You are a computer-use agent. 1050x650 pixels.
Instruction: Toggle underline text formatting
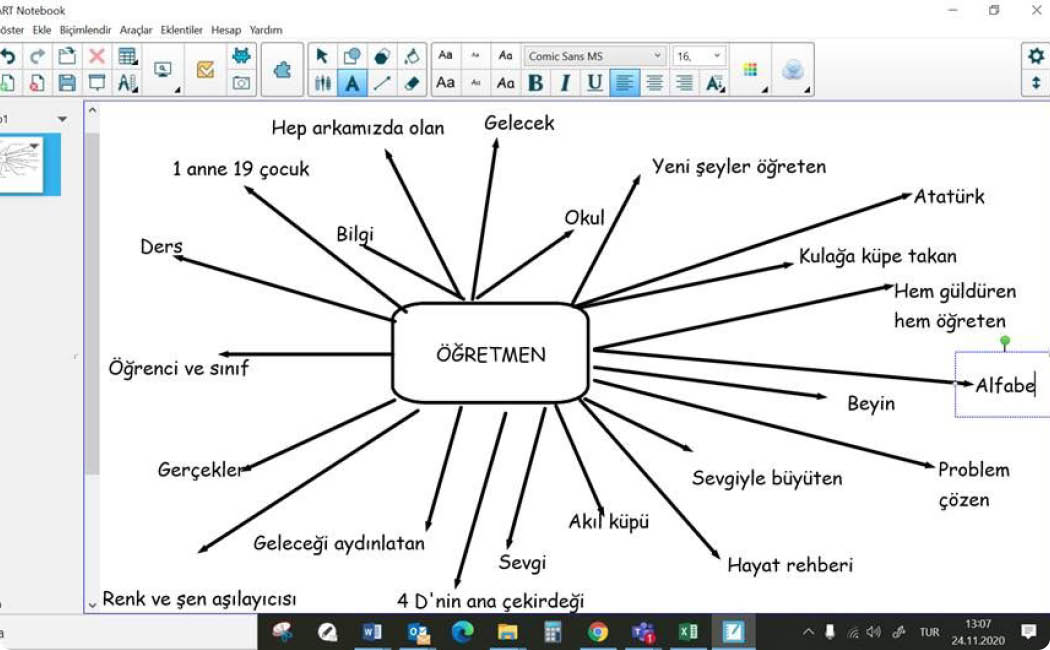595,83
